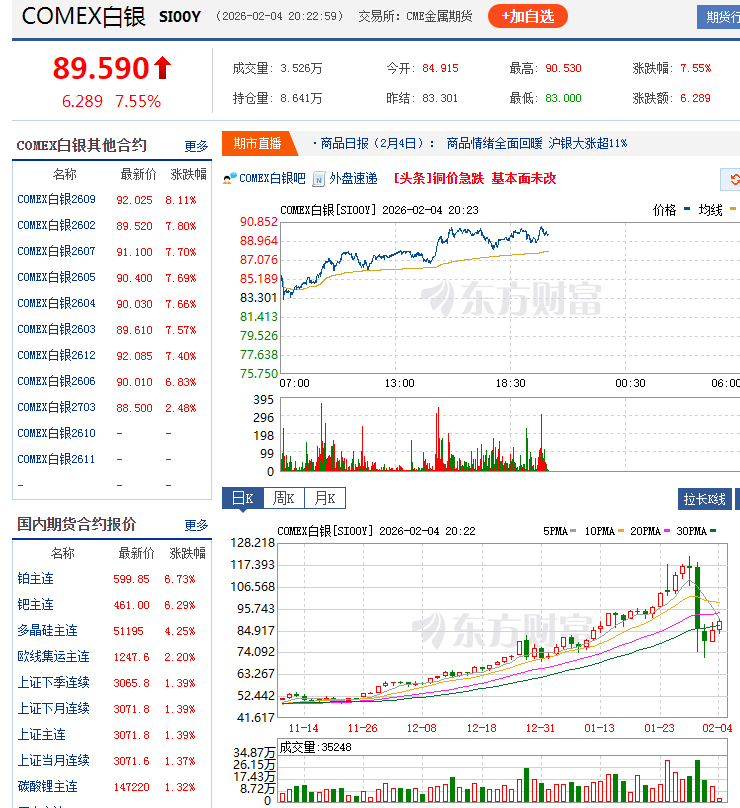Click the 02-04 date on the K-line axis

tap(717, 728)
